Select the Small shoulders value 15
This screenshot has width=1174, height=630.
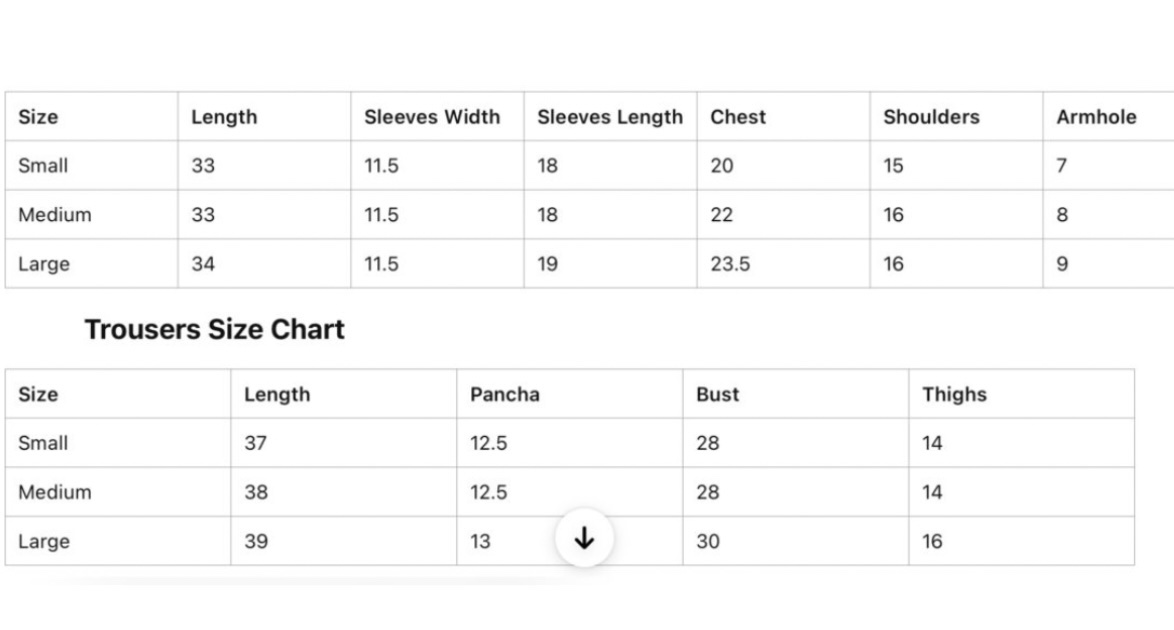coord(893,166)
